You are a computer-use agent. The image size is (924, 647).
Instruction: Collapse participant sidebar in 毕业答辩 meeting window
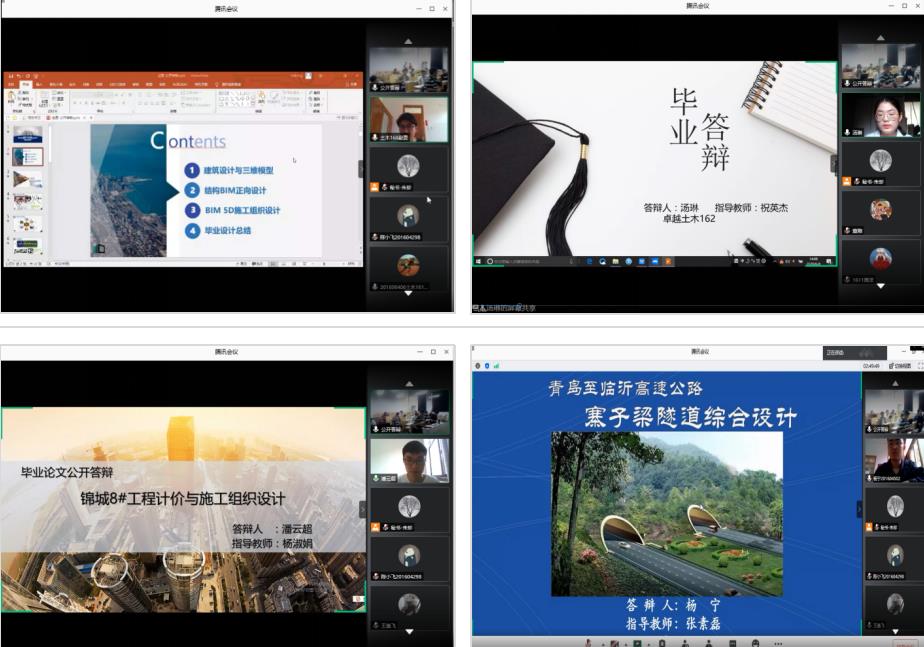point(833,162)
